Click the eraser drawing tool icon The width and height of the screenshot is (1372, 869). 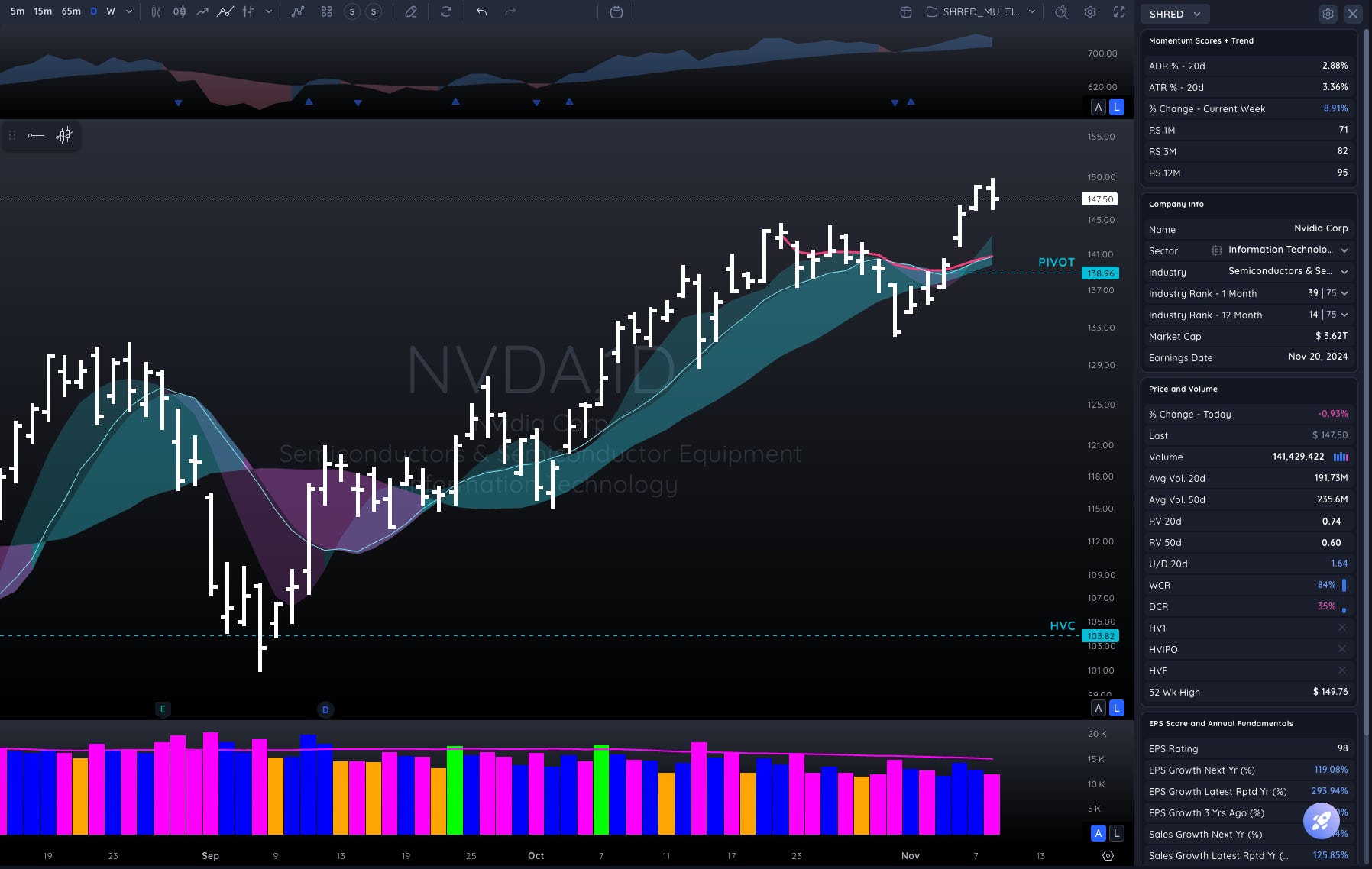411,11
